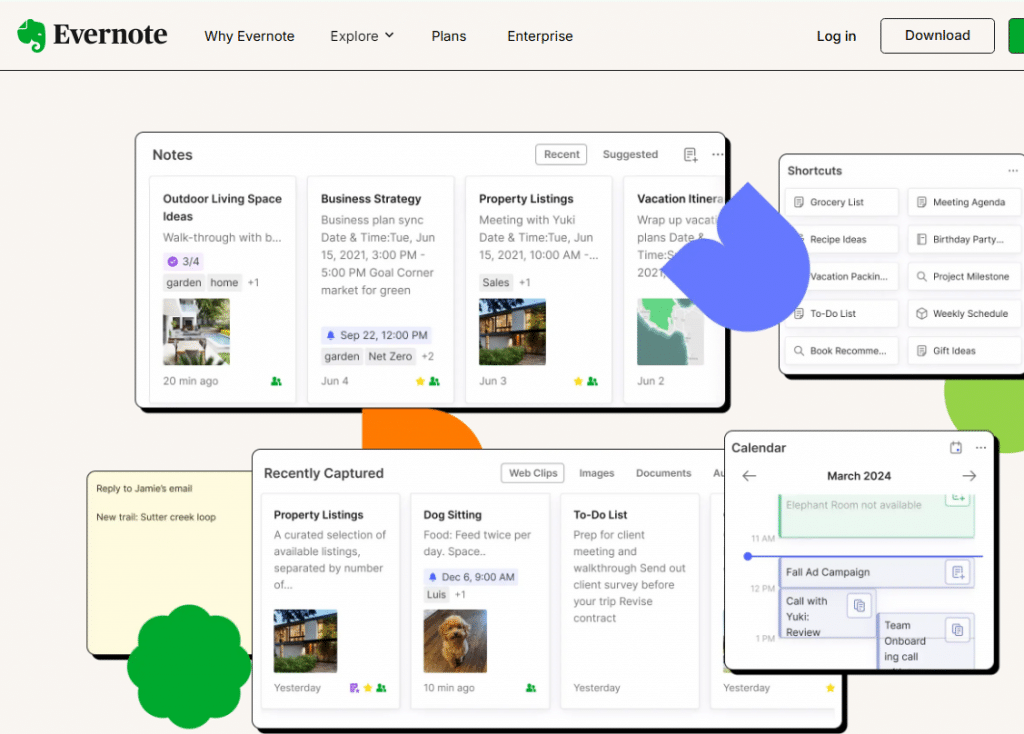Click the Net Zero tag
Screen dimensions: 1024x734
(390, 356)
